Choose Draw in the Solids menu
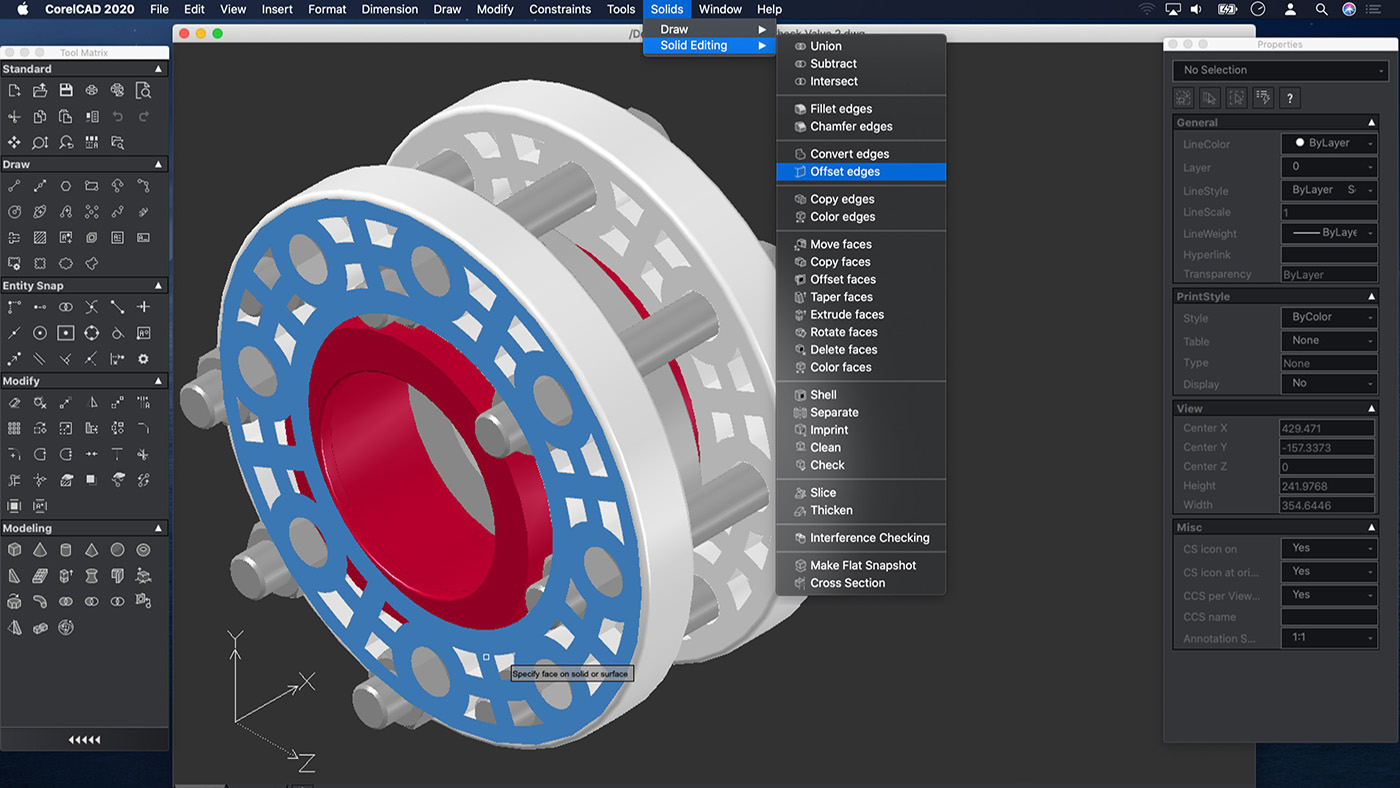Viewport: 1400px width, 788px height. pyautogui.click(x=709, y=29)
